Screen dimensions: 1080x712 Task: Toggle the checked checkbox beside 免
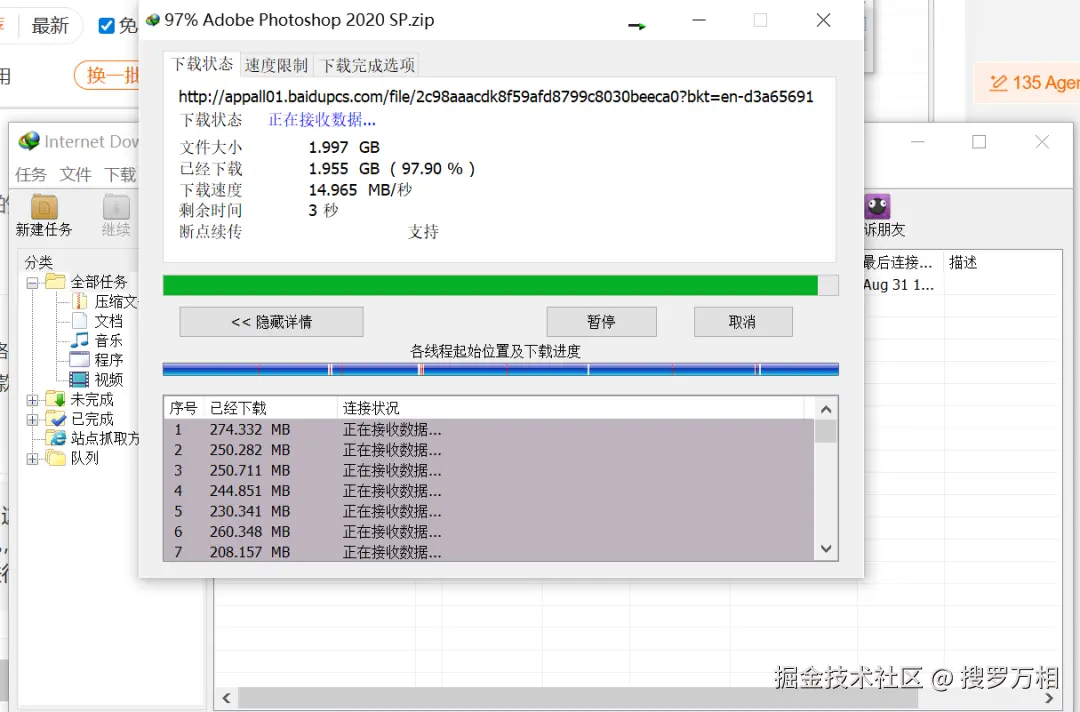click(x=106, y=25)
